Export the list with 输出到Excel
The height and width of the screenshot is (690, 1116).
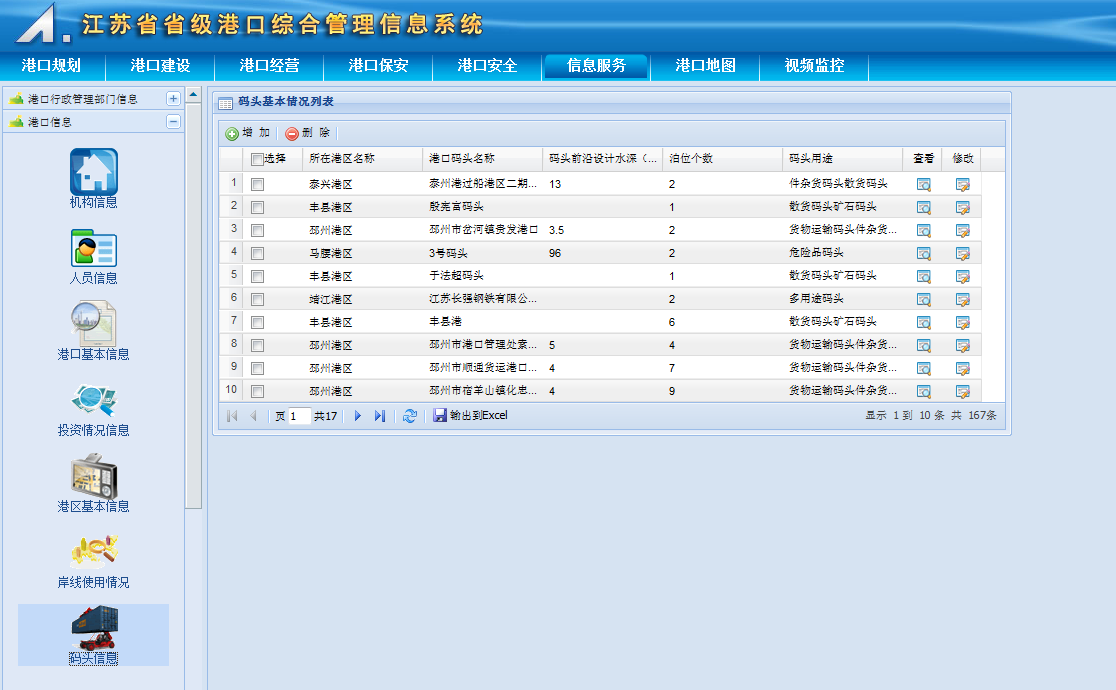click(471, 416)
